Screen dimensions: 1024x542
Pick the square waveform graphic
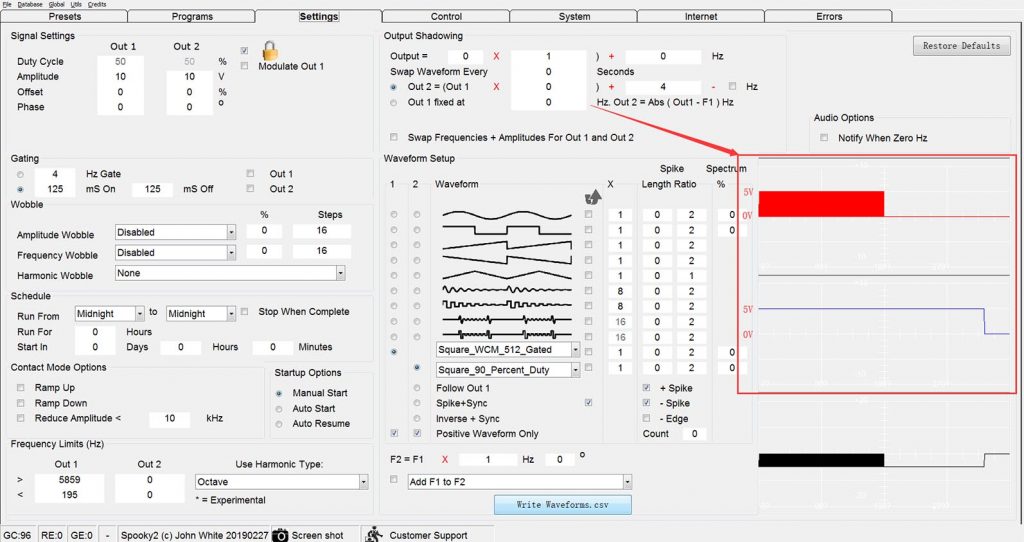click(x=507, y=230)
